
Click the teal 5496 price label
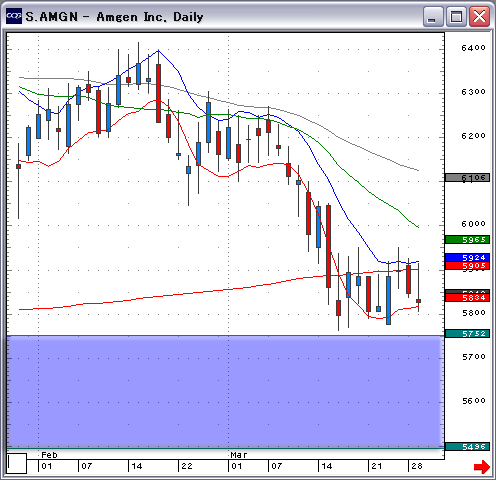pos(467,446)
